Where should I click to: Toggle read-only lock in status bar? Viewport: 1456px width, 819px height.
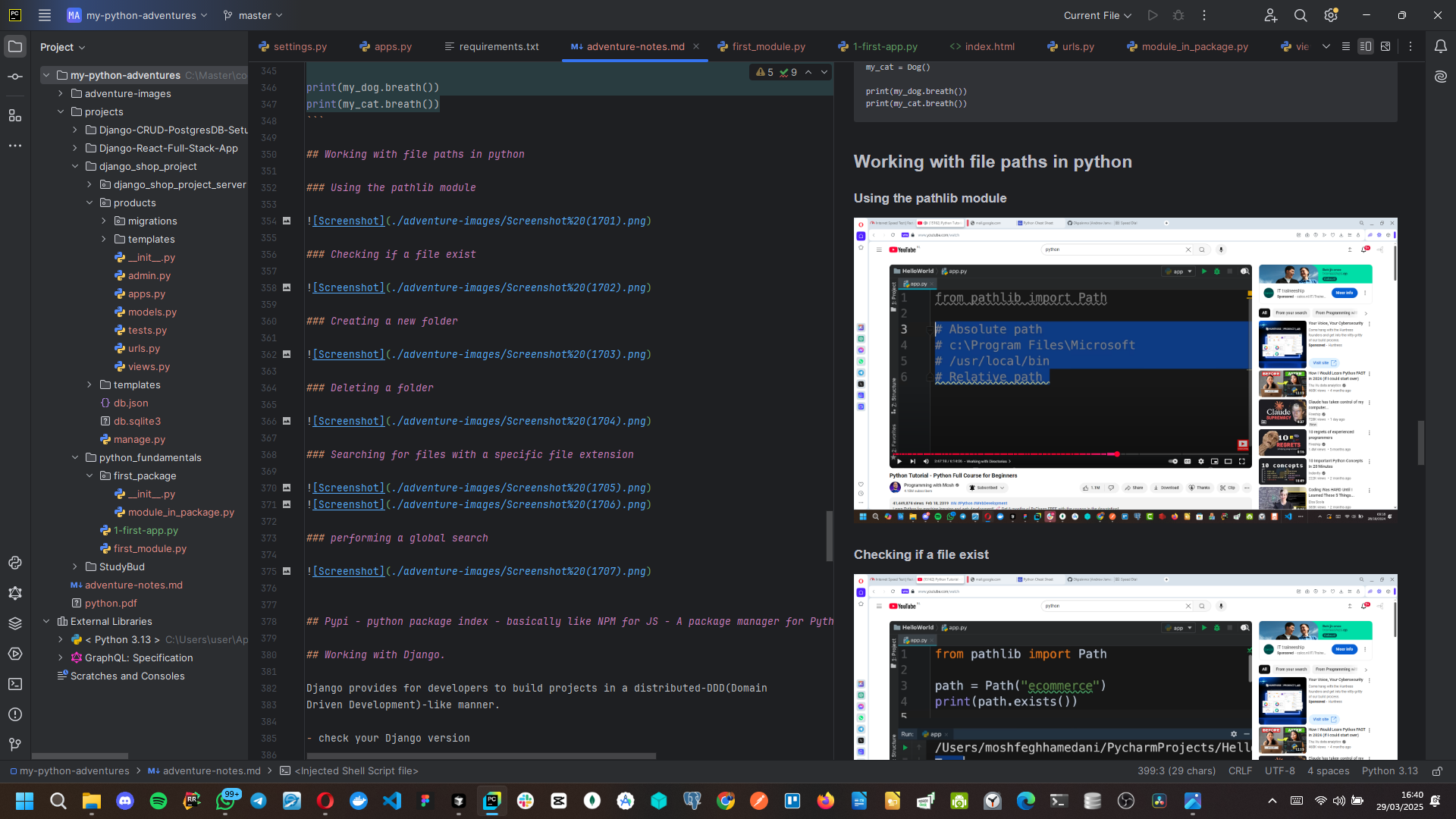(x=1437, y=771)
